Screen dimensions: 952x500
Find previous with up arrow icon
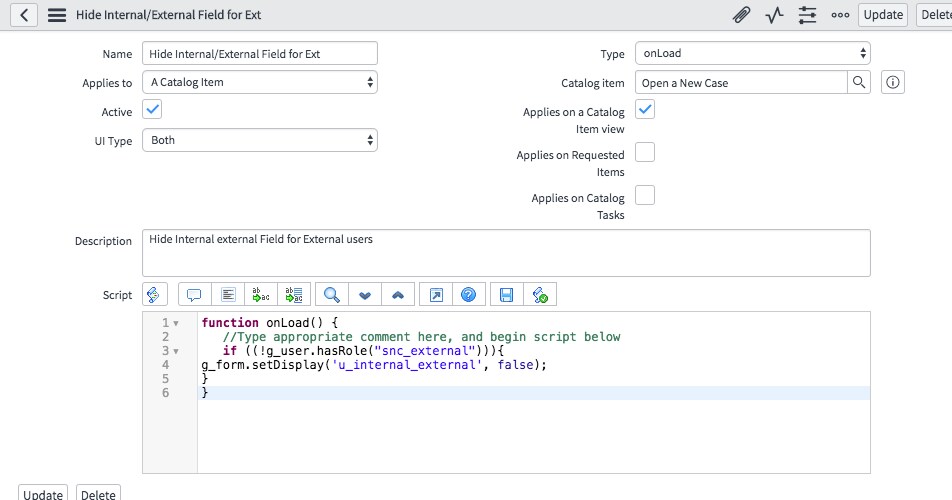click(x=398, y=295)
